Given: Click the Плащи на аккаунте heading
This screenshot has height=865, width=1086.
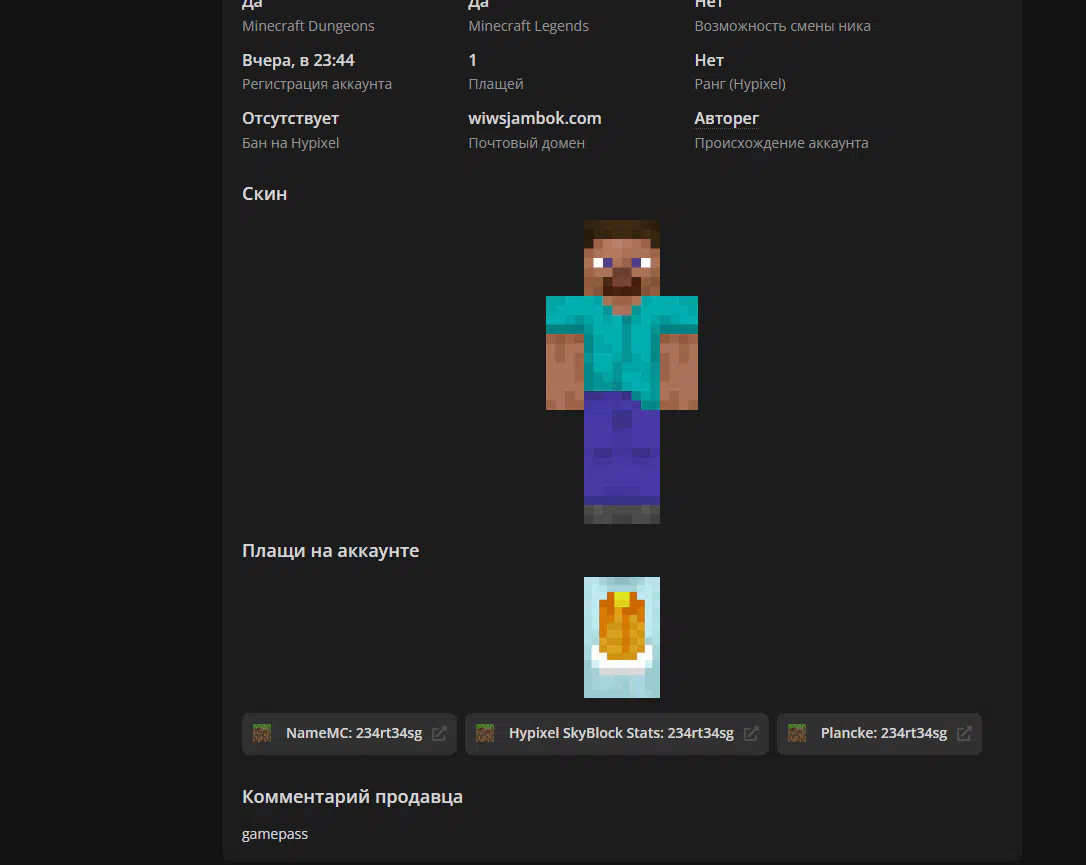Looking at the screenshot, I should click(330, 551).
